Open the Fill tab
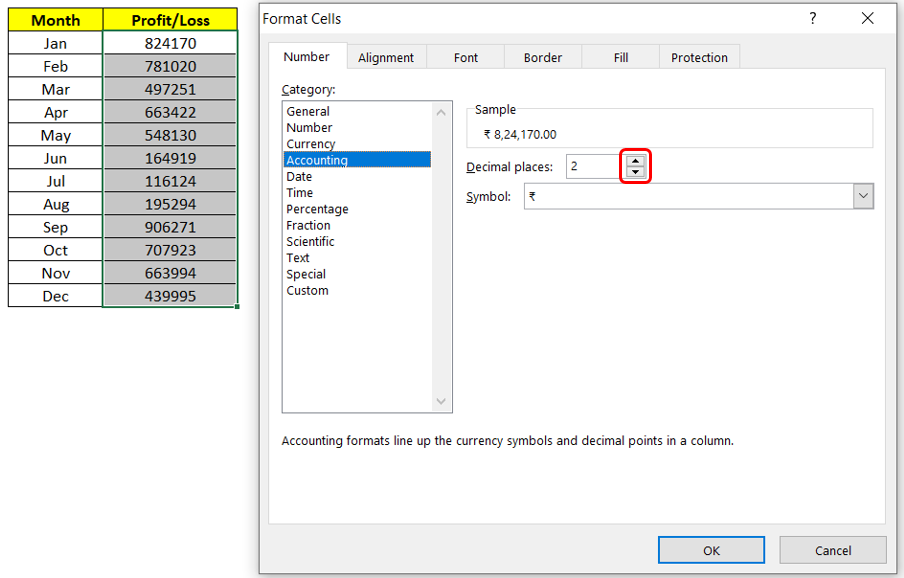Viewport: 904px width, 578px height. pos(620,57)
